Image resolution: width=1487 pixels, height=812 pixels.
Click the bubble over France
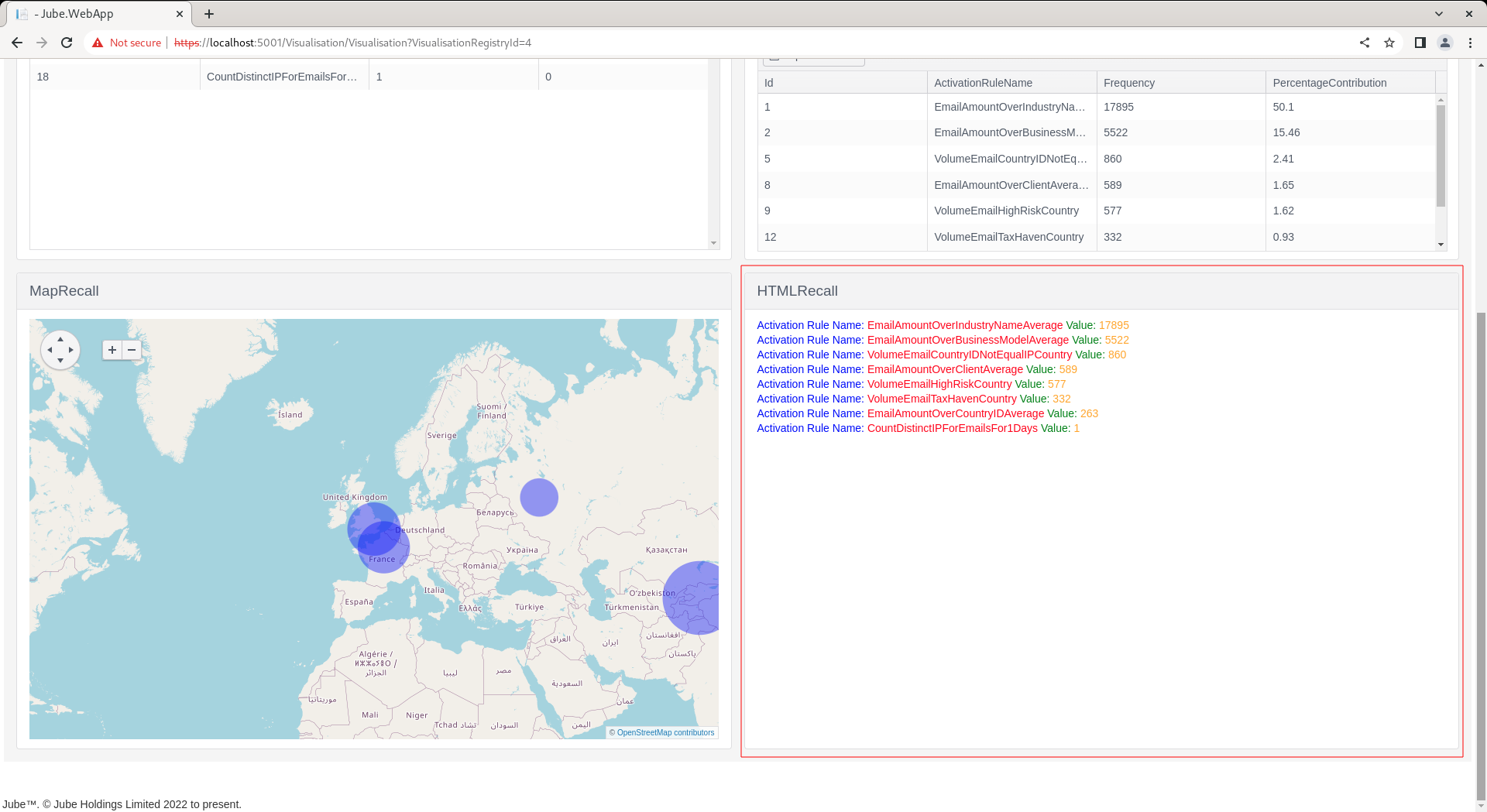[x=384, y=548]
